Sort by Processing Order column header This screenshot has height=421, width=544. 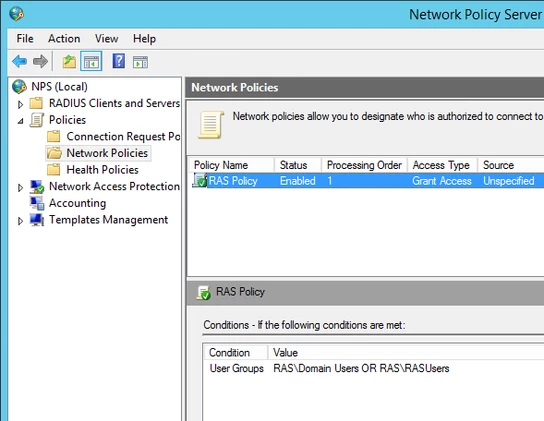pyautogui.click(x=364, y=165)
